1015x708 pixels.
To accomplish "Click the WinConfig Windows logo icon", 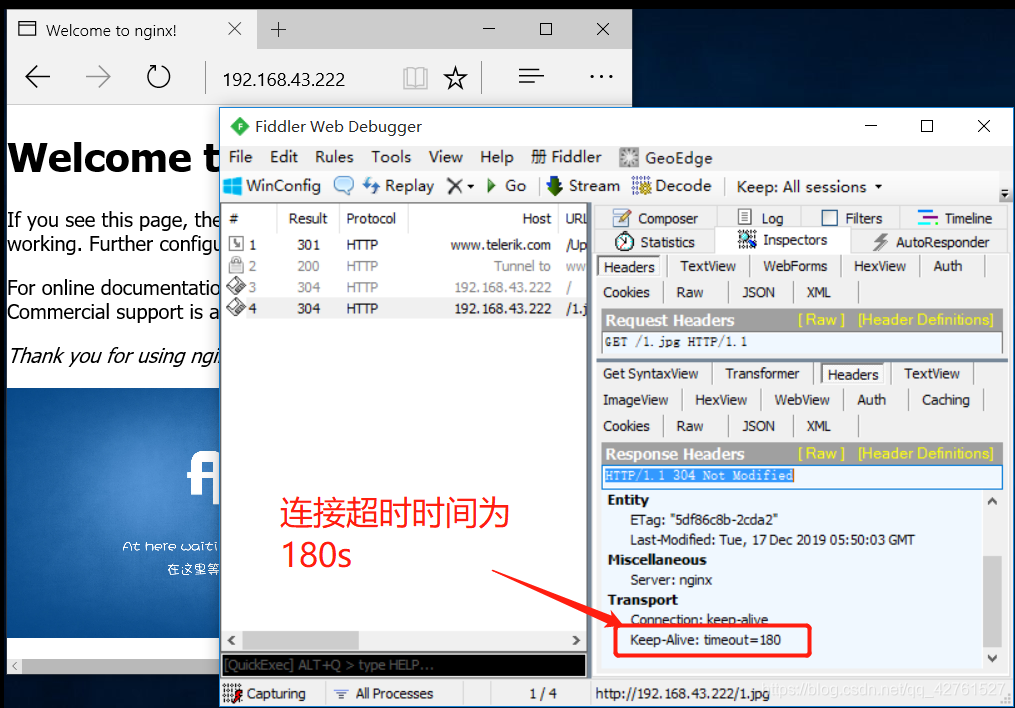I will pos(232,186).
